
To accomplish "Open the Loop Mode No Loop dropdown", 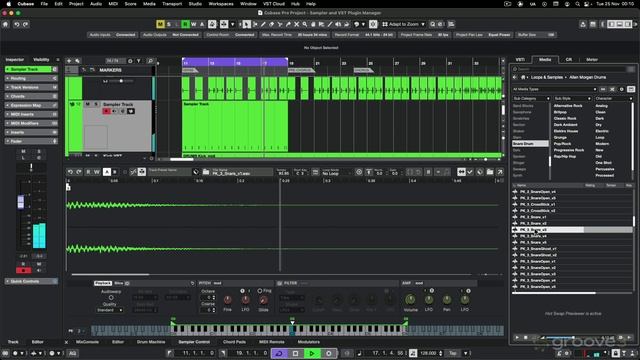I will coord(335,173).
